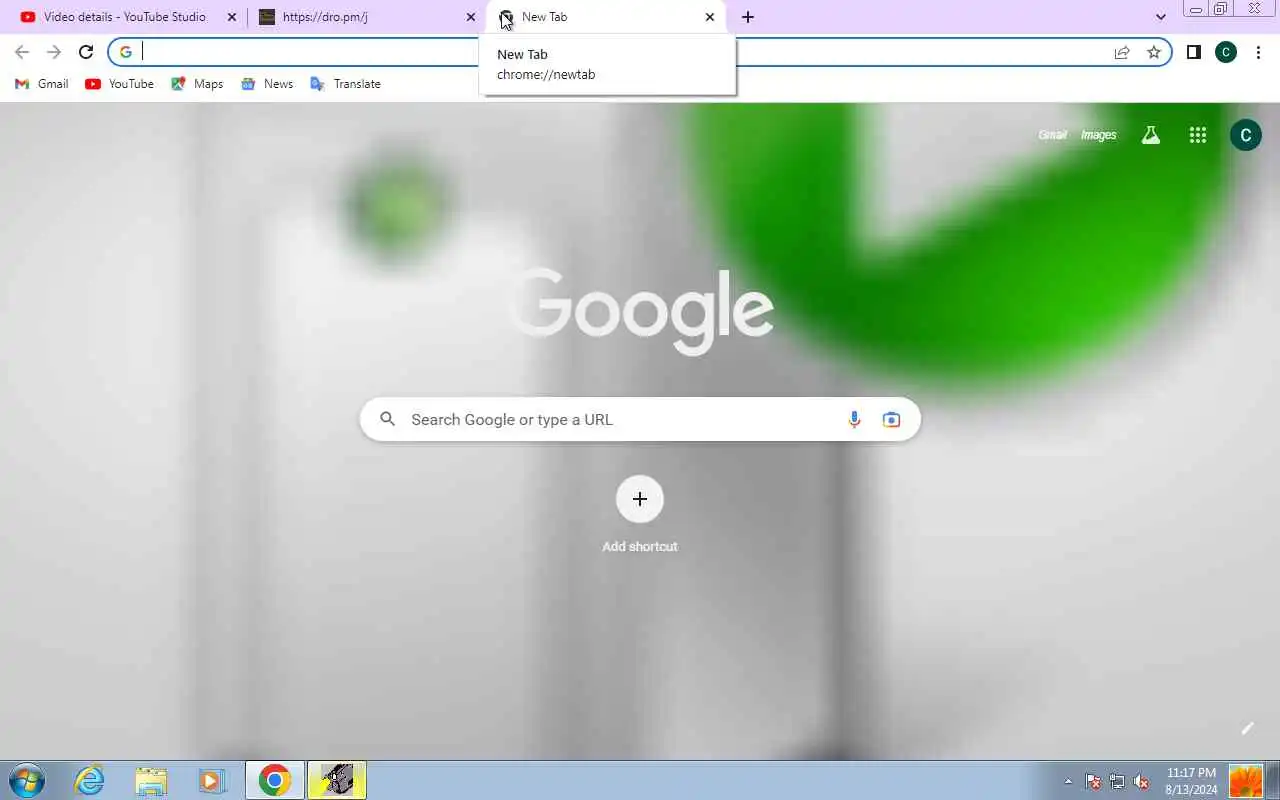Follow the Images link on the page
Viewport: 1280px width, 800px height.
point(1099,135)
